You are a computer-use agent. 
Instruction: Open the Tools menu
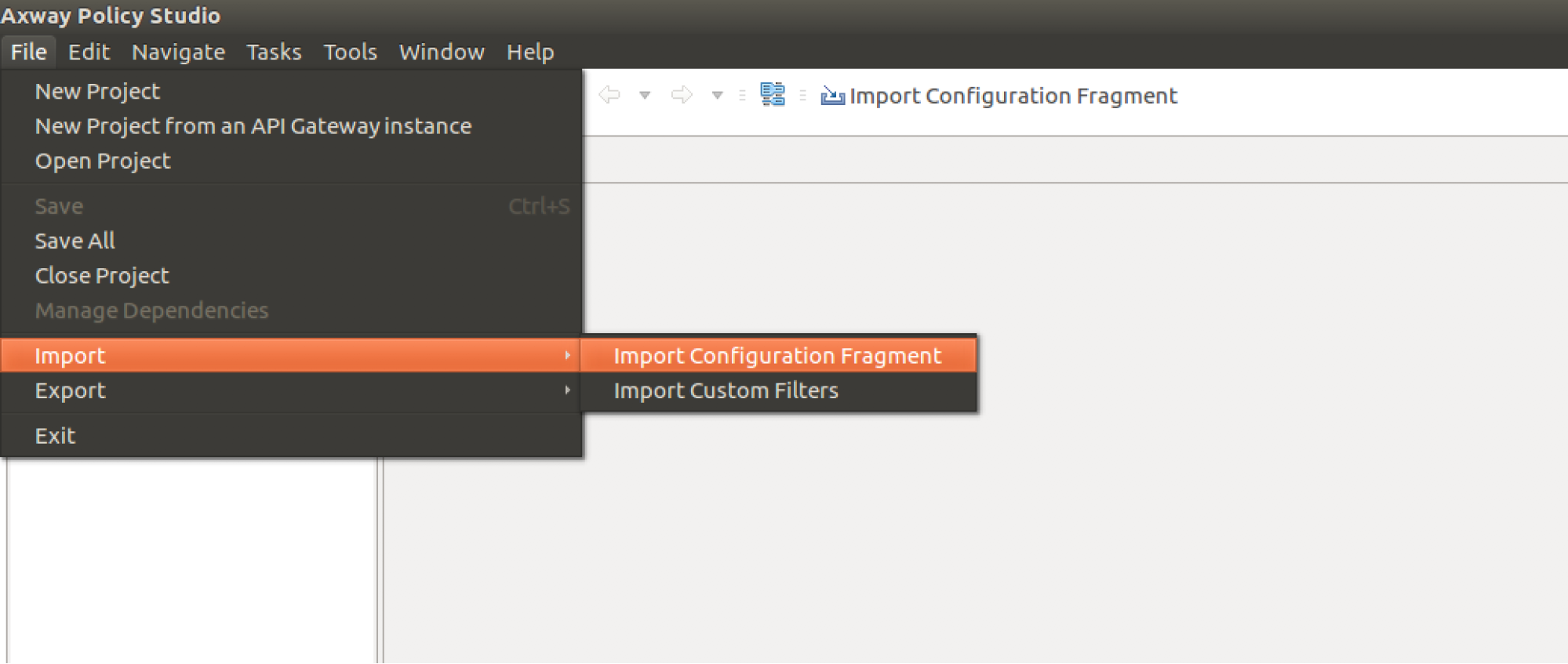[350, 52]
